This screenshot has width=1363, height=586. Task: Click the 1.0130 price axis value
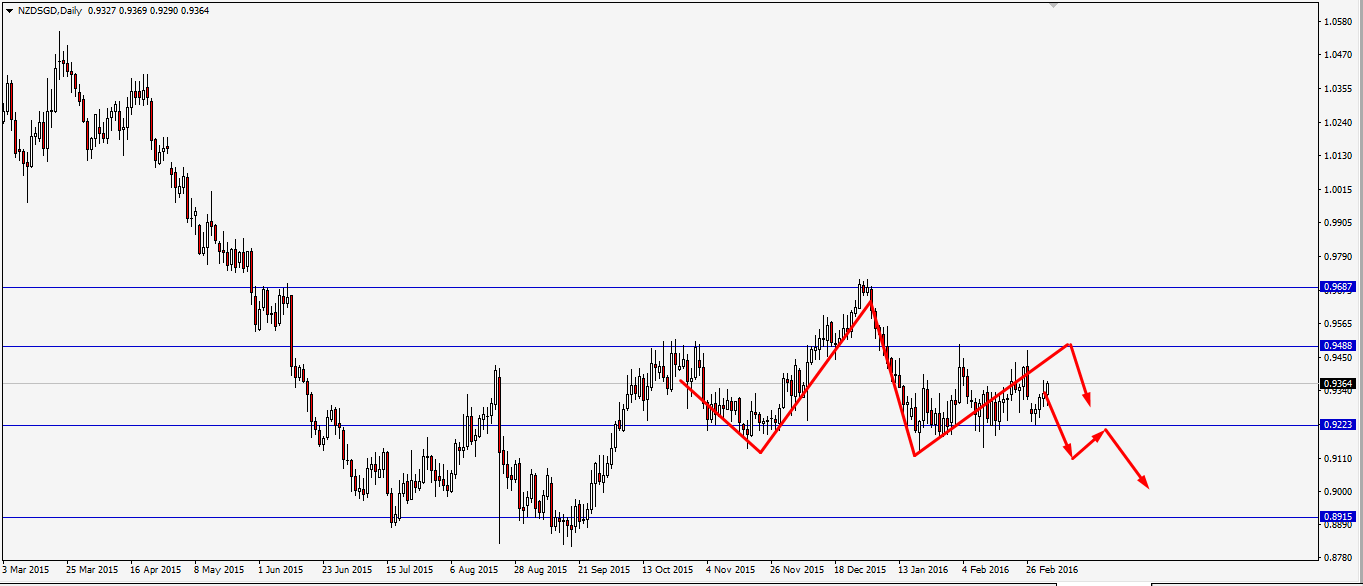[1338, 156]
